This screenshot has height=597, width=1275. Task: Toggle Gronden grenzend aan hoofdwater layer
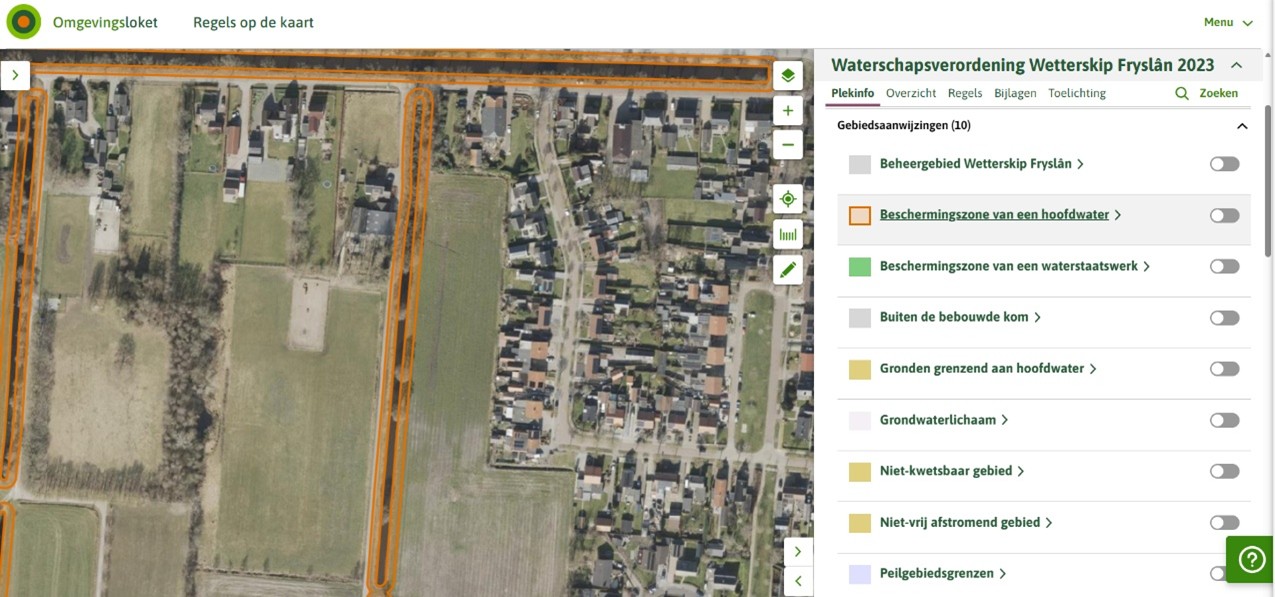[1224, 369]
